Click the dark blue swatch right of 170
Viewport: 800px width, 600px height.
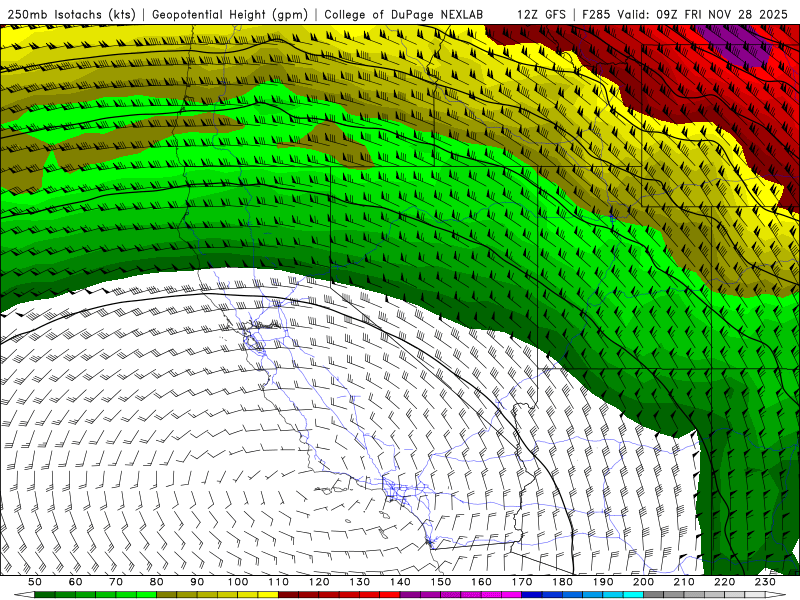[532, 594]
